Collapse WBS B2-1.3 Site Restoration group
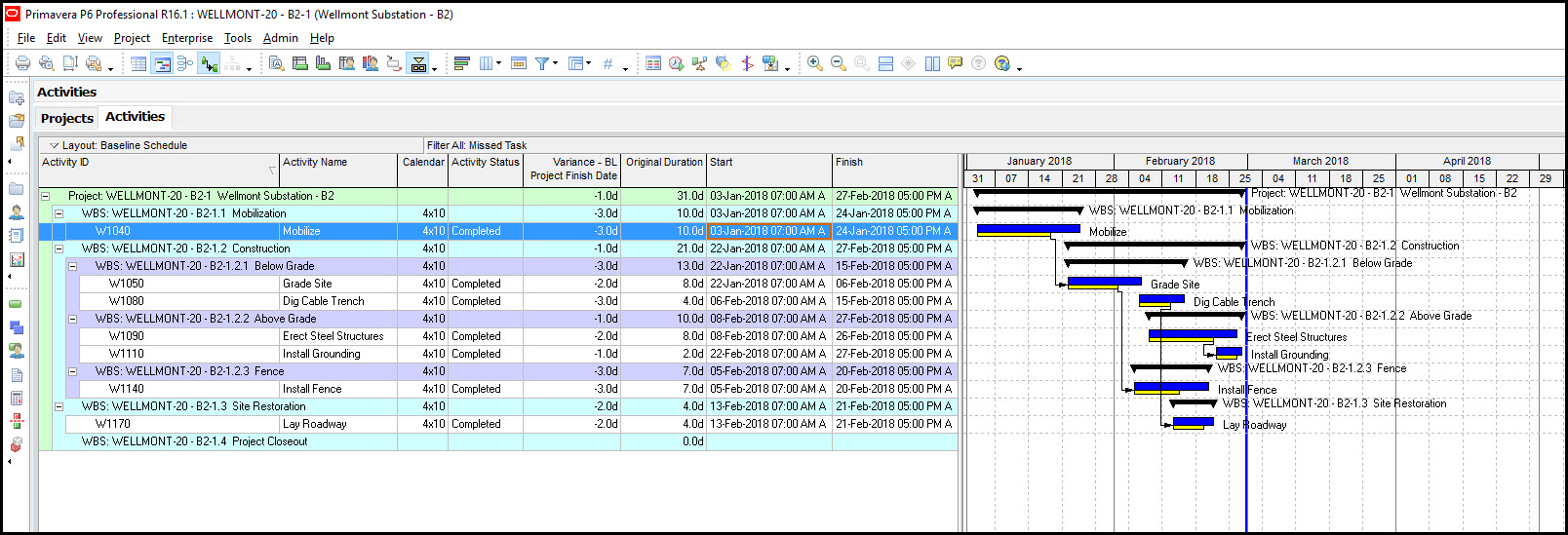The width and height of the screenshot is (1568, 535). 59,406
